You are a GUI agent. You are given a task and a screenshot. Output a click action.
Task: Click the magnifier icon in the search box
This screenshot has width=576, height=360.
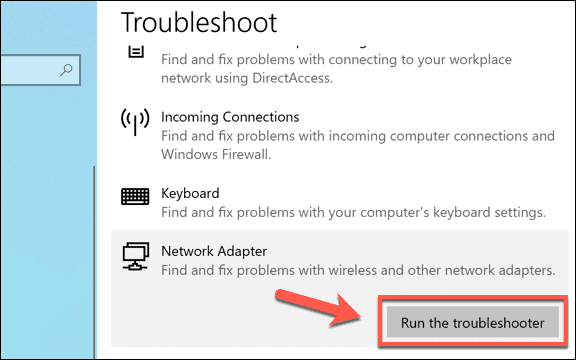(66, 70)
